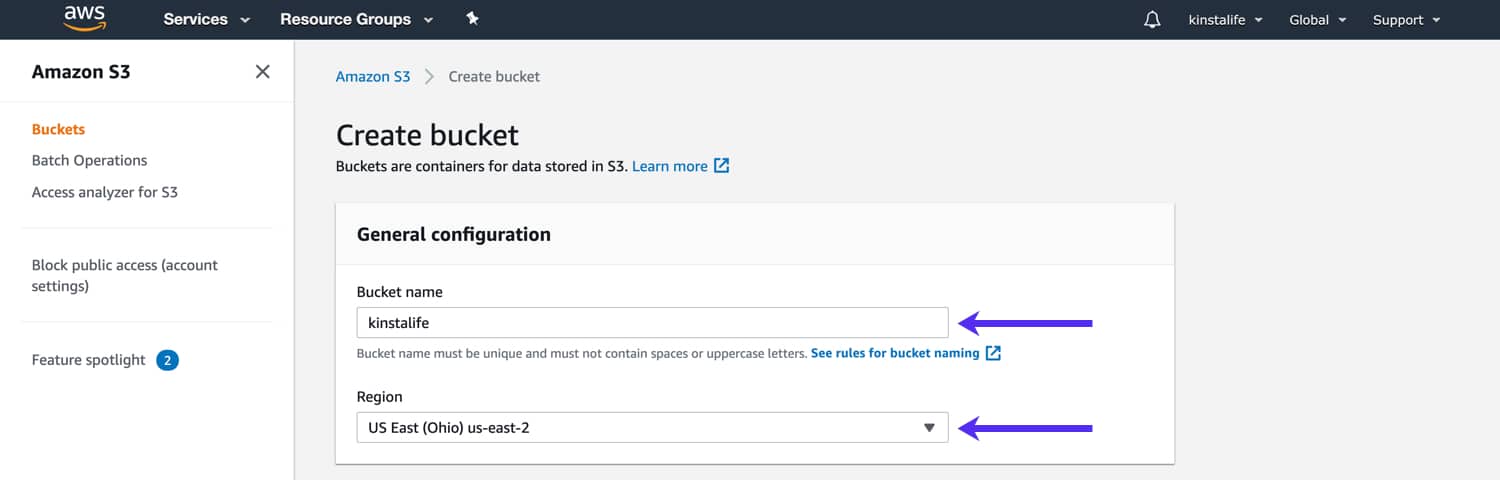Select Buckets in the sidebar
Viewport: 1500px width, 480px height.
(x=58, y=129)
